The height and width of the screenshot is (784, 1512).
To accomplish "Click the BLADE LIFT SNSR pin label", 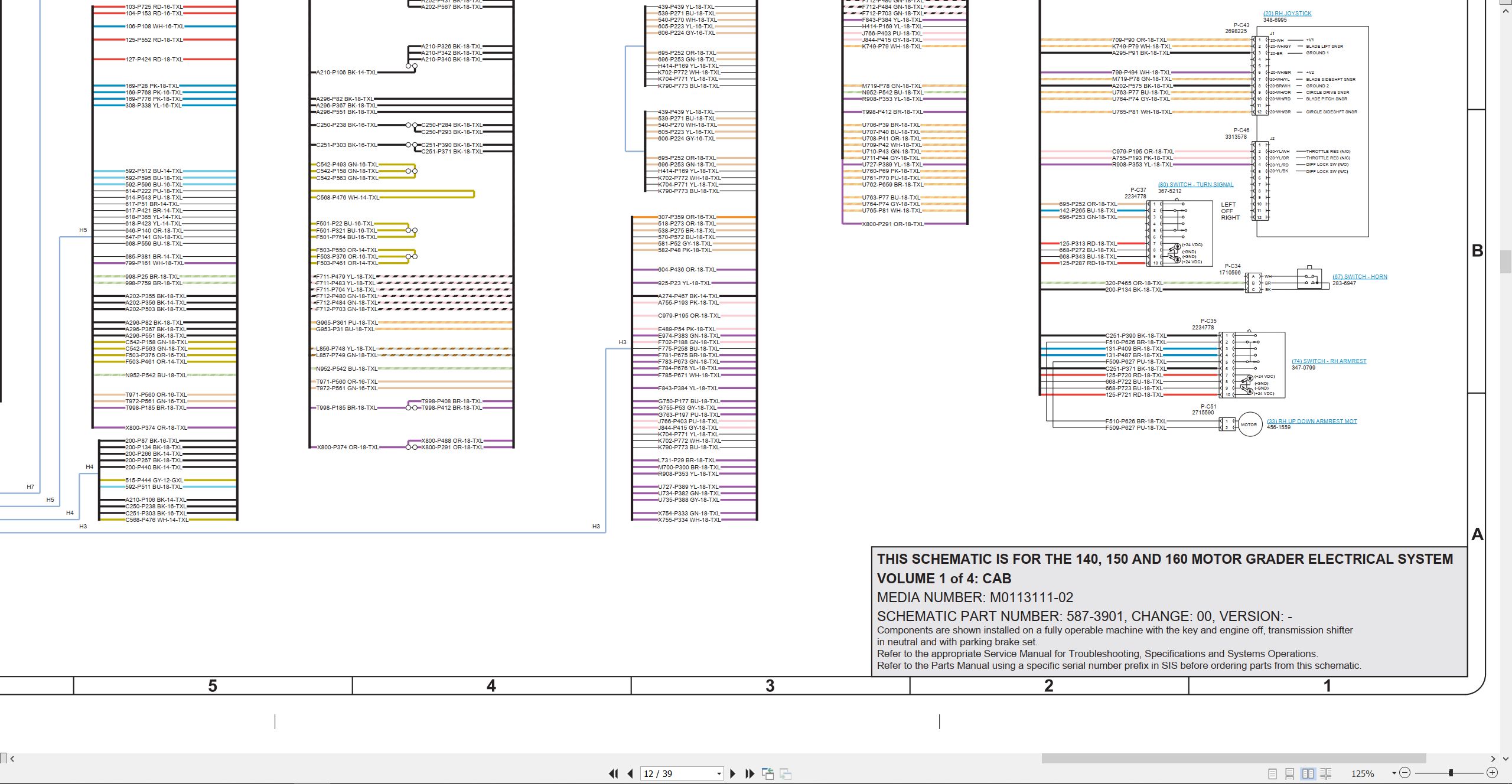I will [1325, 47].
